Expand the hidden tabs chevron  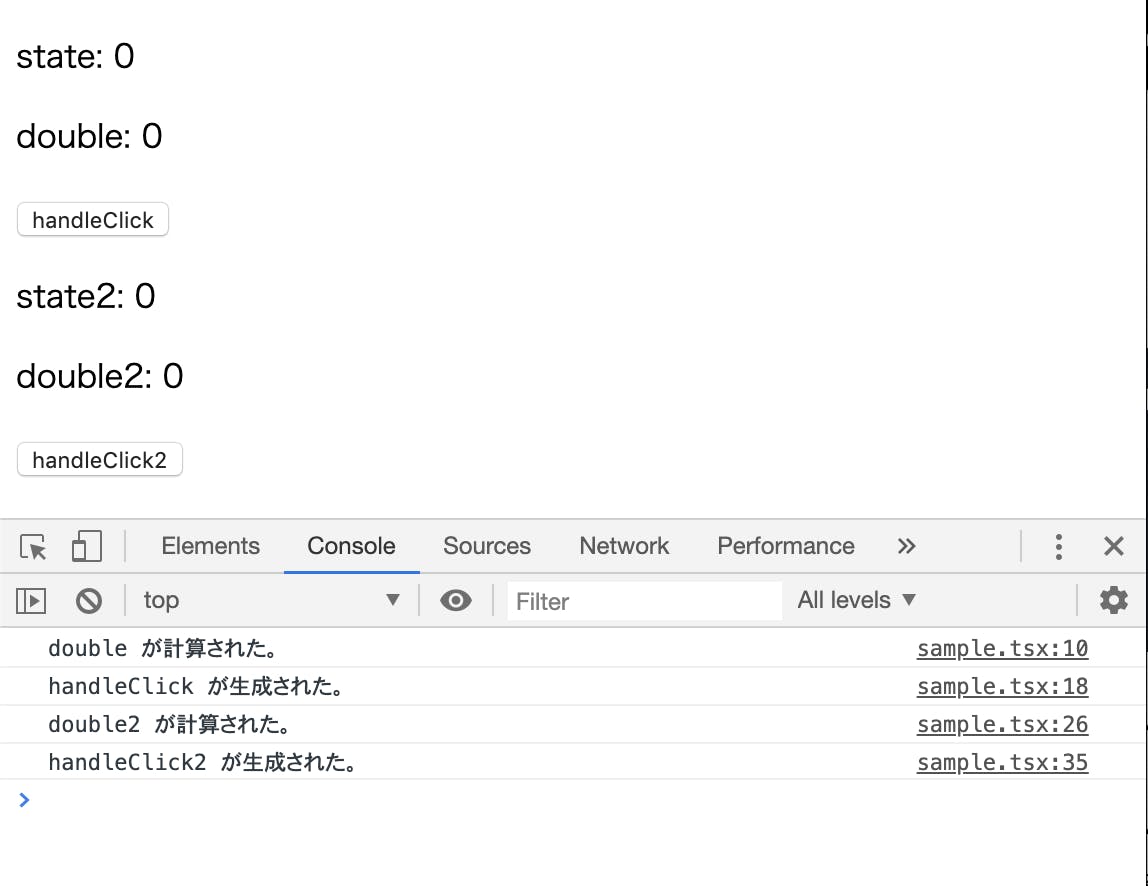[x=906, y=546]
